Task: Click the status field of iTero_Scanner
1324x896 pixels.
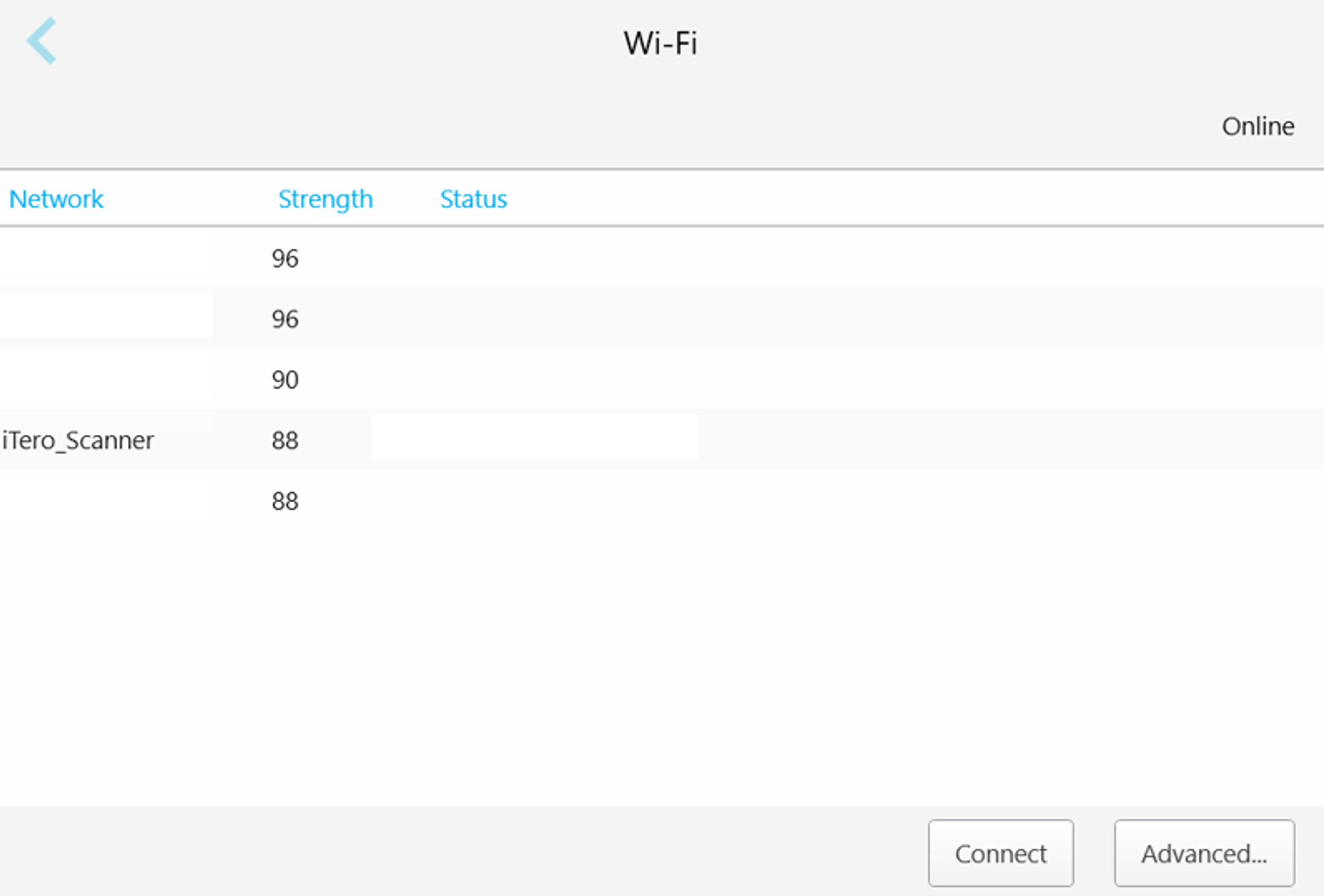Action: point(534,438)
